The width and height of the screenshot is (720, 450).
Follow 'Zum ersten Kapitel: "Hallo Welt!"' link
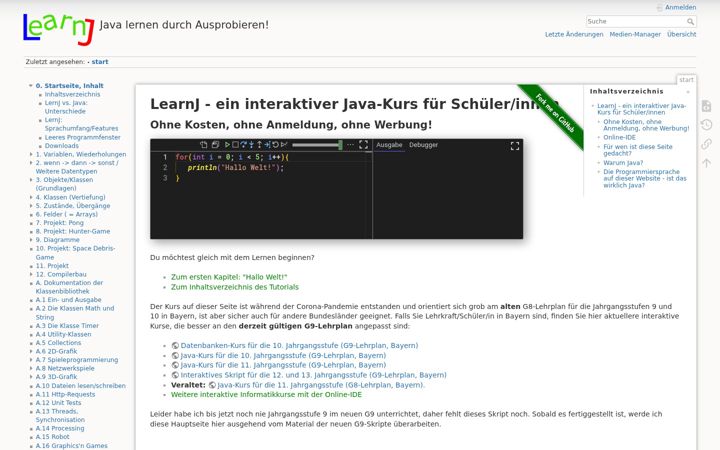pyautogui.click(x=229, y=277)
